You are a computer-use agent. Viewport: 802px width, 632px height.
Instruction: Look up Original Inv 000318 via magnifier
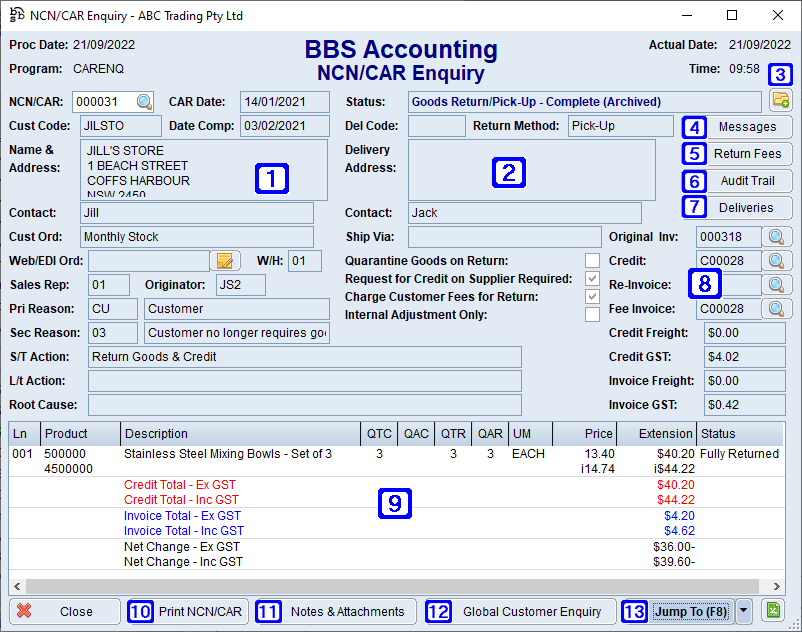click(775, 237)
